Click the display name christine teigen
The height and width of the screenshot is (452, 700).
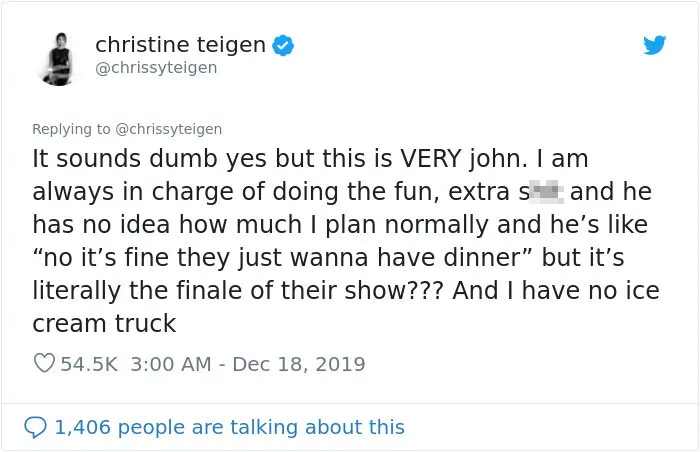click(180, 45)
